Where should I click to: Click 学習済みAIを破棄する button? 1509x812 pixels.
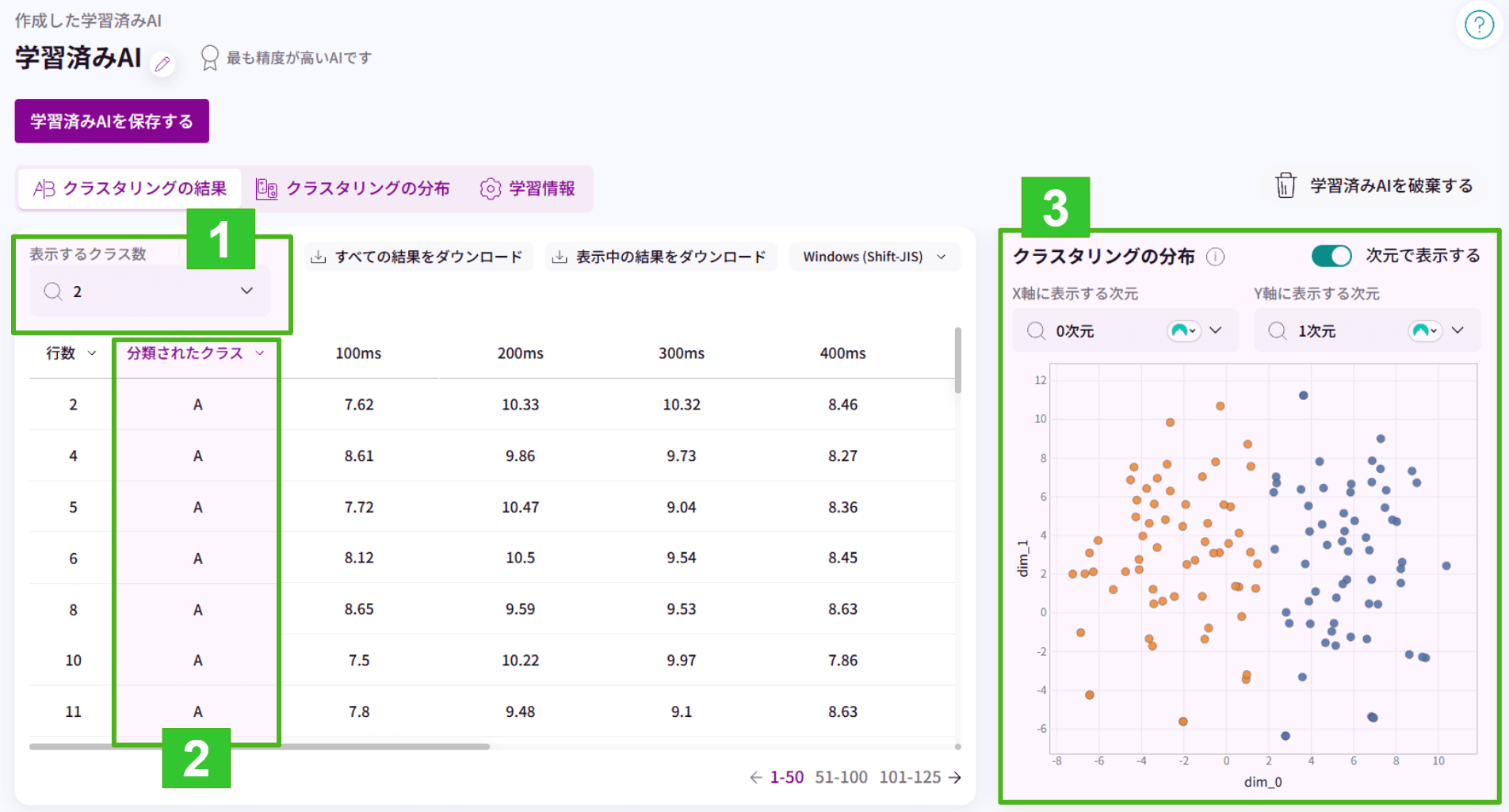[x=1375, y=185]
